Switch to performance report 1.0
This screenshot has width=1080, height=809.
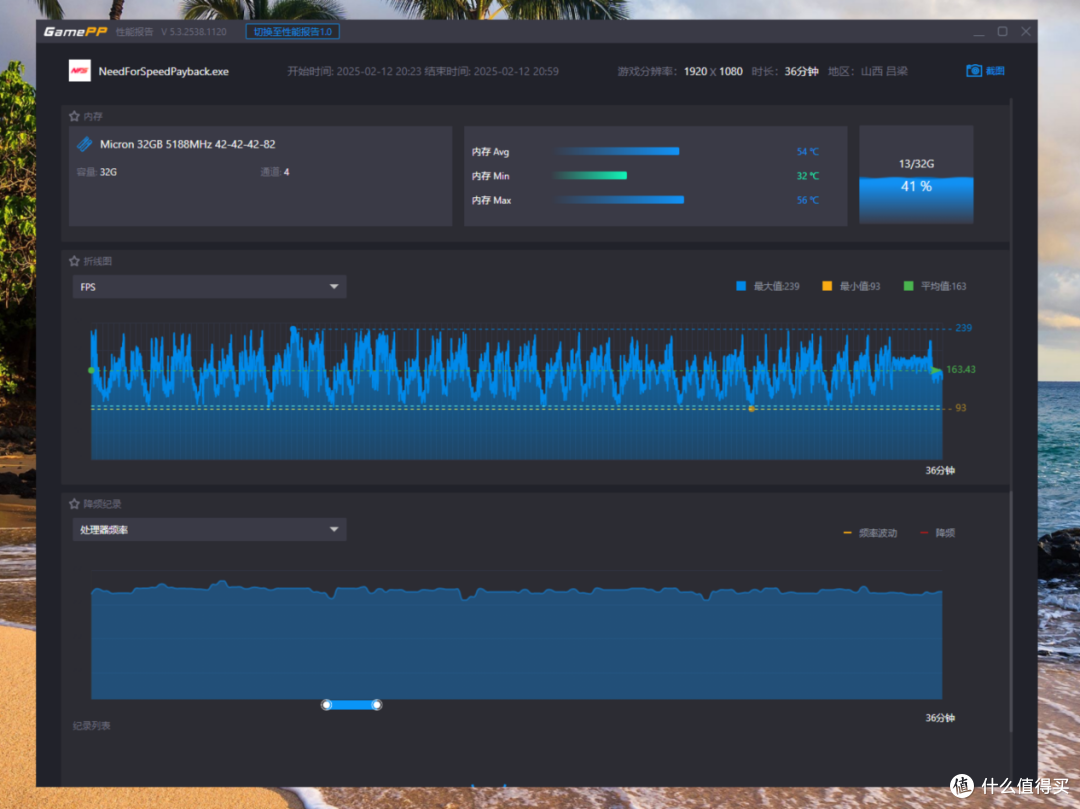(x=293, y=32)
